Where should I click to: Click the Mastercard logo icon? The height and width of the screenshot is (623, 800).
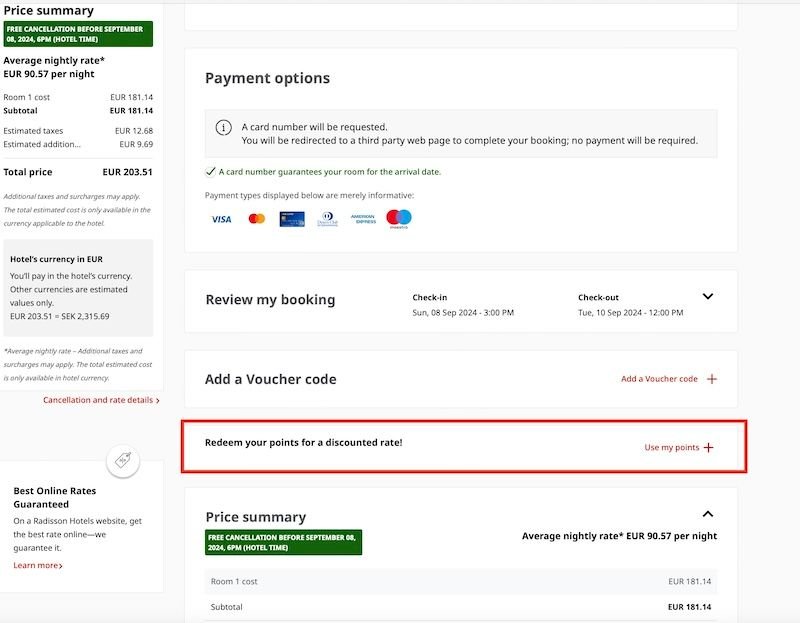coord(257,219)
